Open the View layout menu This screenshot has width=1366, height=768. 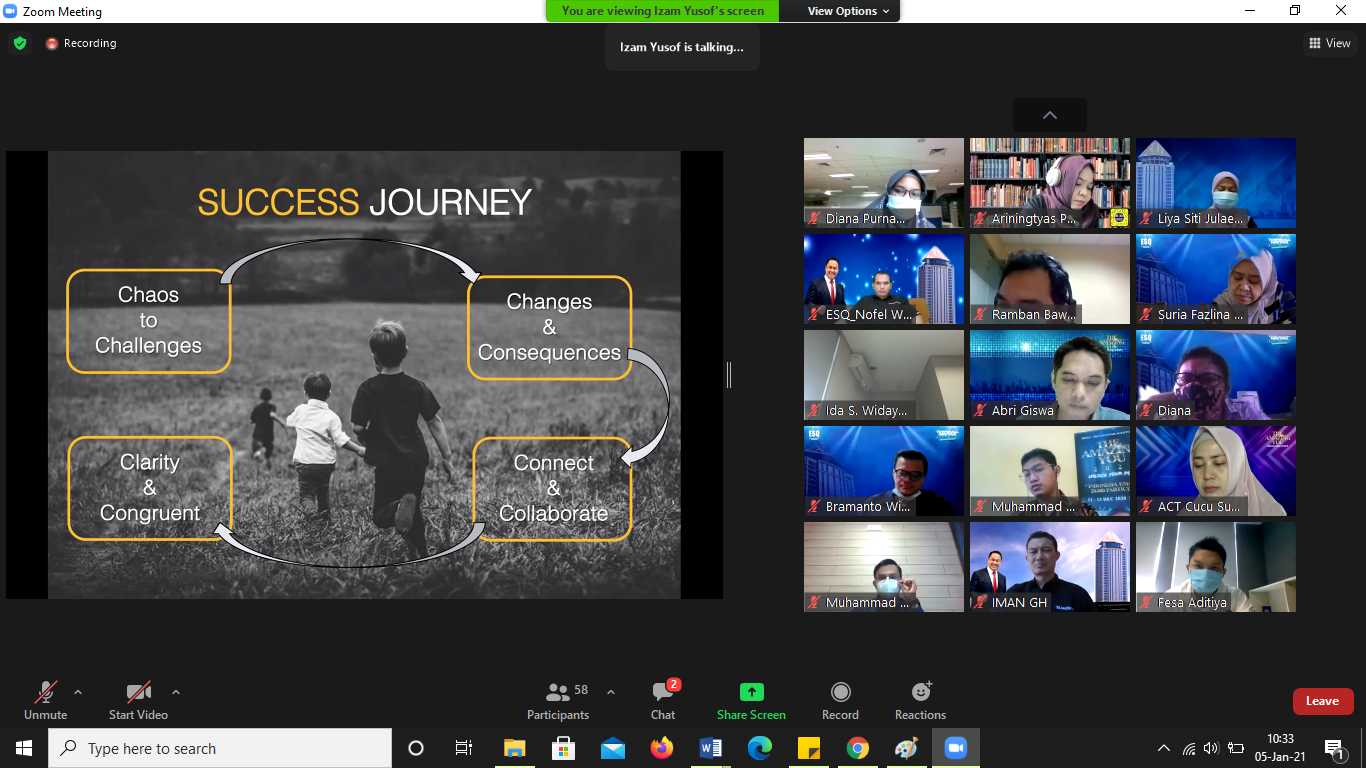(x=1330, y=43)
